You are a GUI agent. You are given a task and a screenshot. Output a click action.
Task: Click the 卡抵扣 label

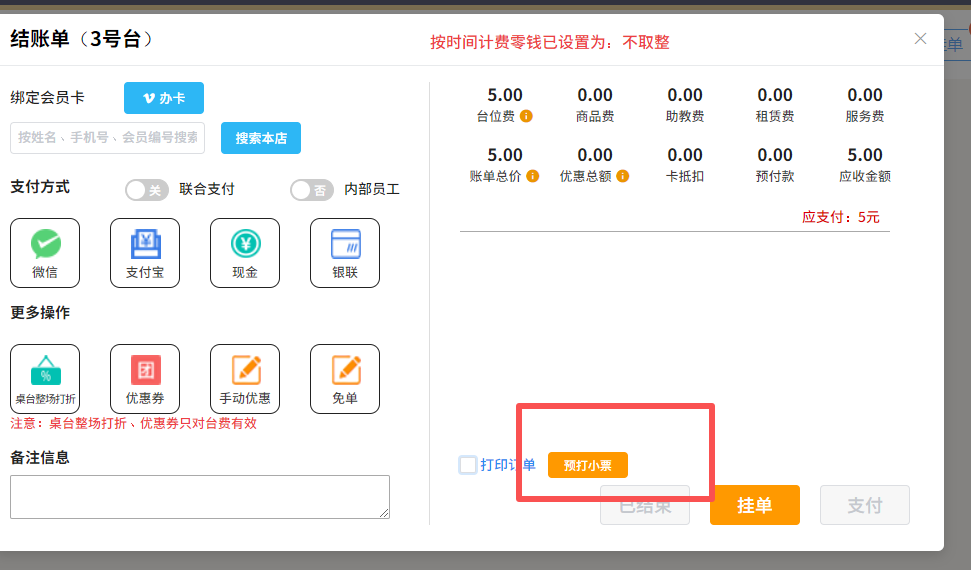685,176
